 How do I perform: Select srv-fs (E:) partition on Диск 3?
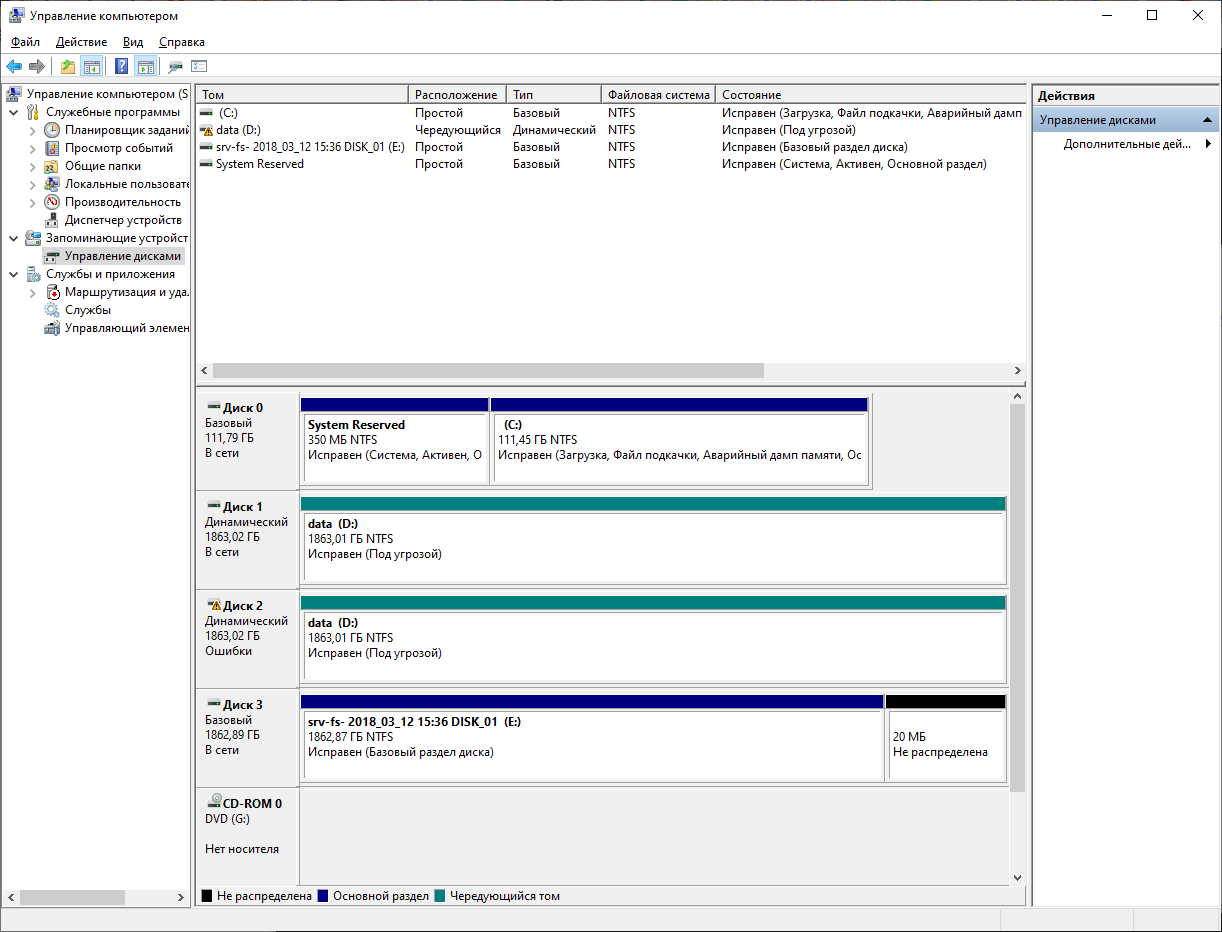pyautogui.click(x=592, y=738)
